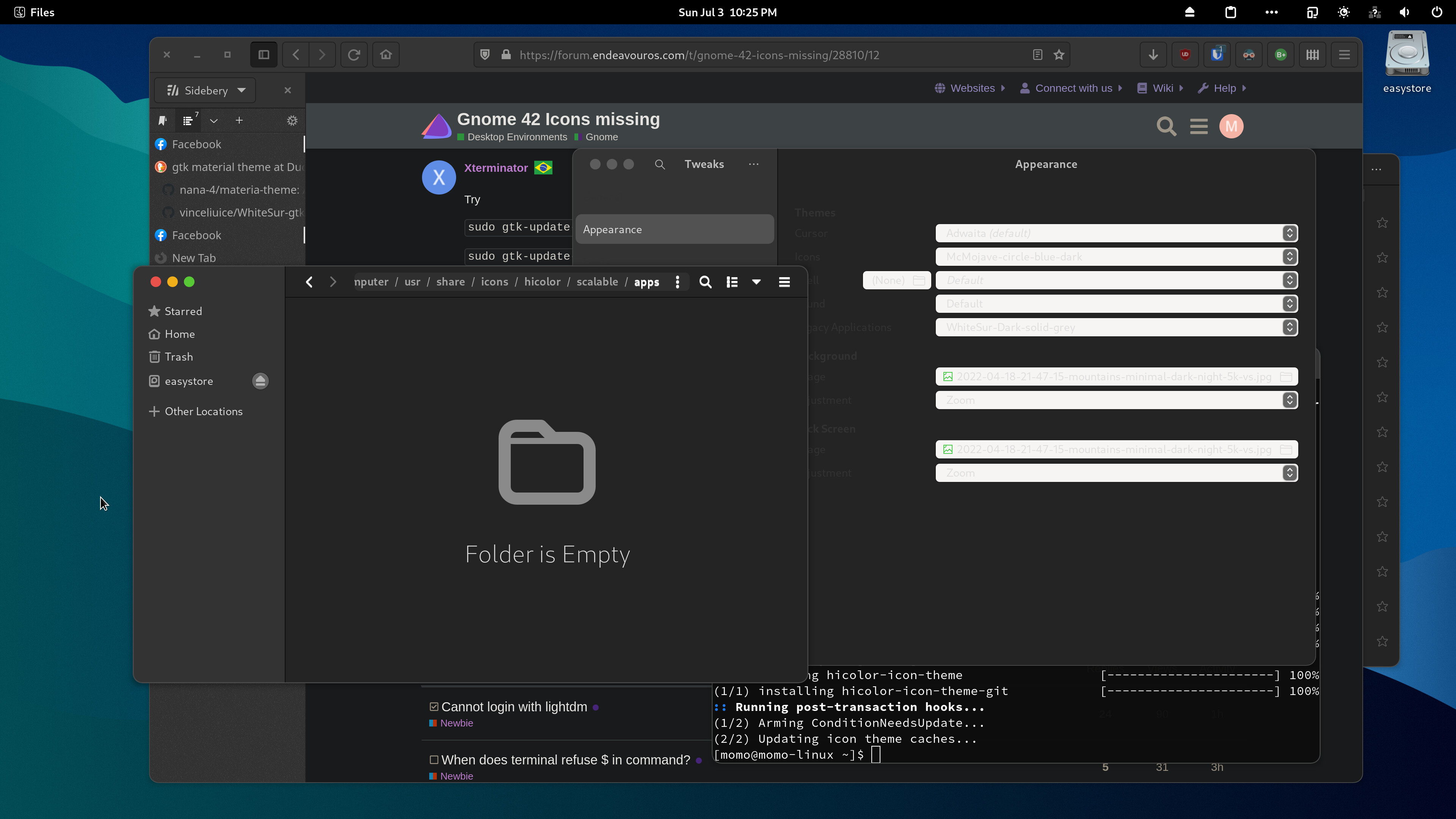The height and width of the screenshot is (819, 1456).
Task: Open user avatar M menu
Action: [1231, 126]
